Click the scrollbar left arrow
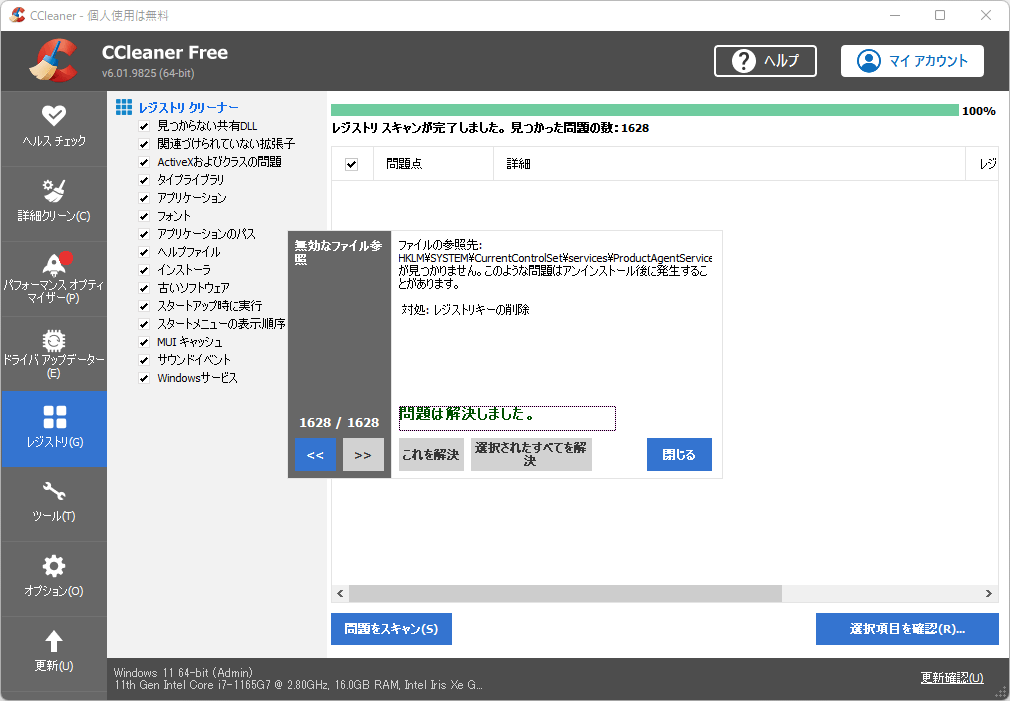The width and height of the screenshot is (1010, 701). pyautogui.click(x=340, y=593)
